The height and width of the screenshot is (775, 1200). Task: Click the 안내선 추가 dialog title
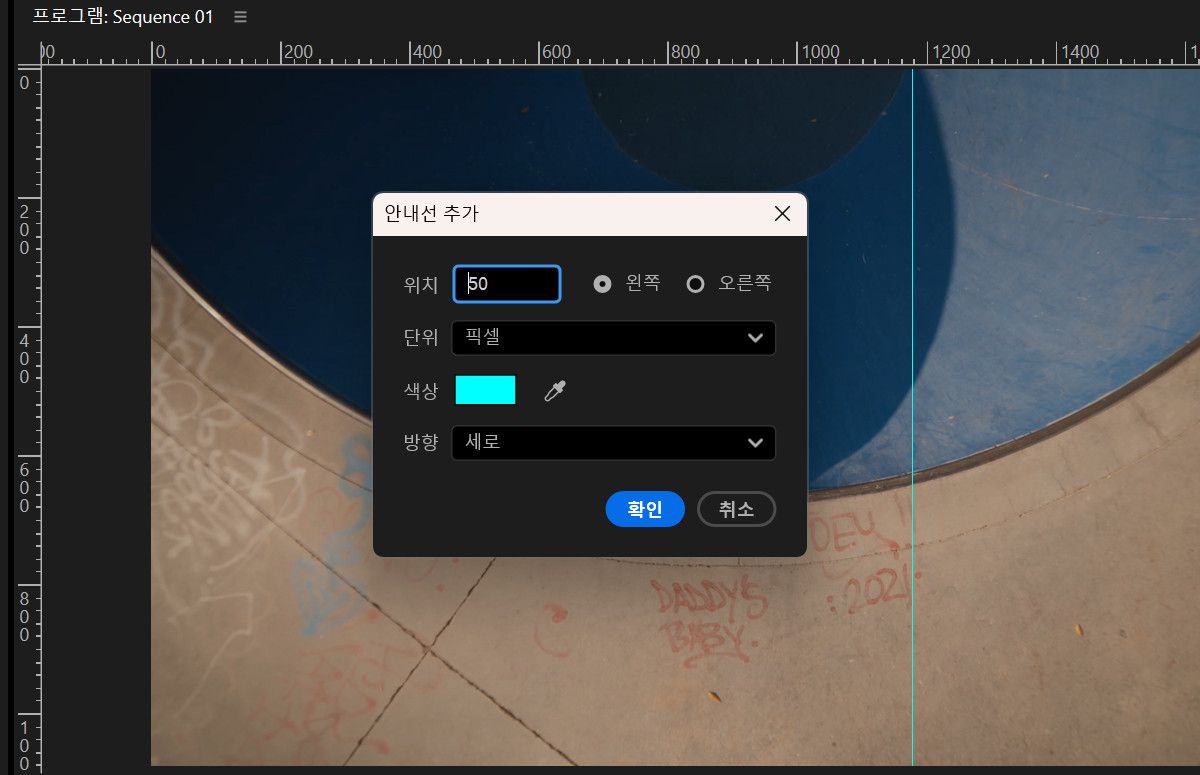431,213
